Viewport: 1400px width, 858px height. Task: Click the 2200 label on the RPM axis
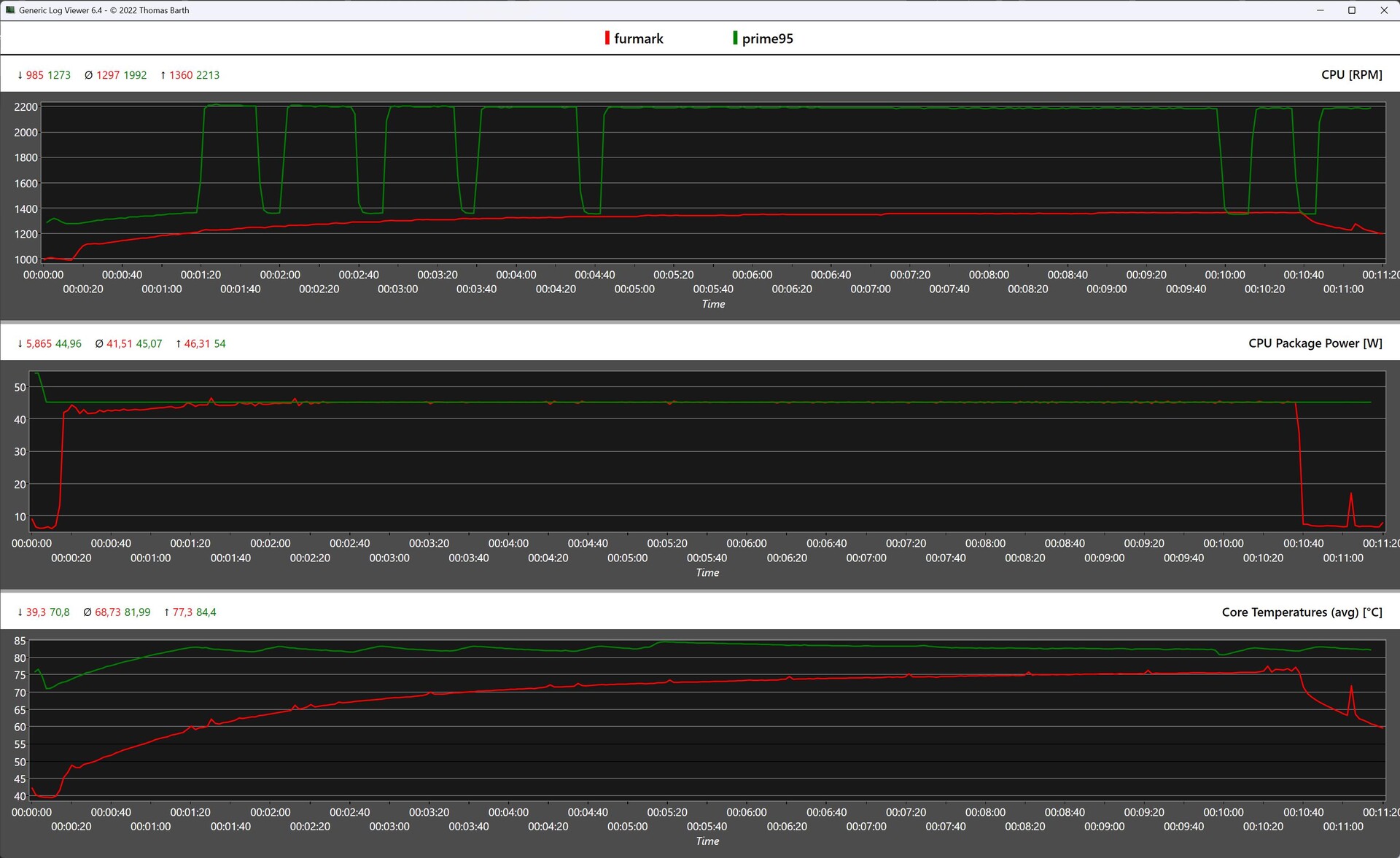click(x=26, y=107)
